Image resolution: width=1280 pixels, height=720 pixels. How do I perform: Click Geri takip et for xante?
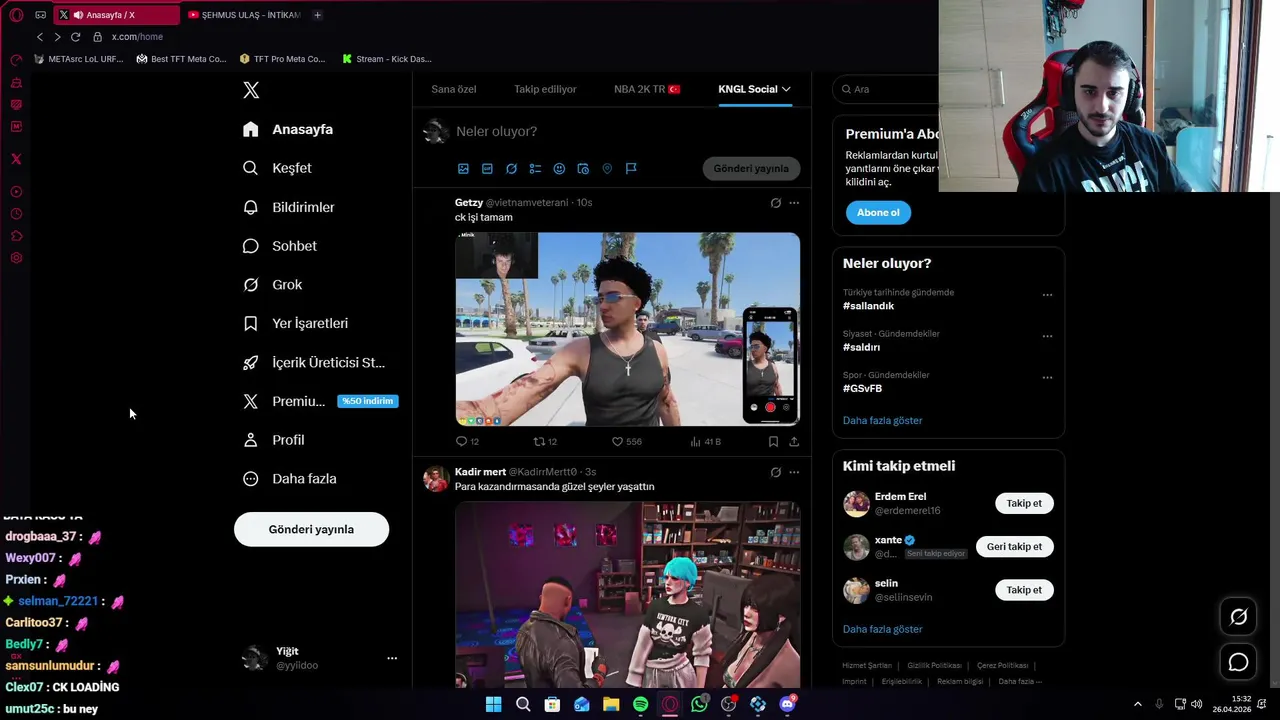click(1014, 547)
